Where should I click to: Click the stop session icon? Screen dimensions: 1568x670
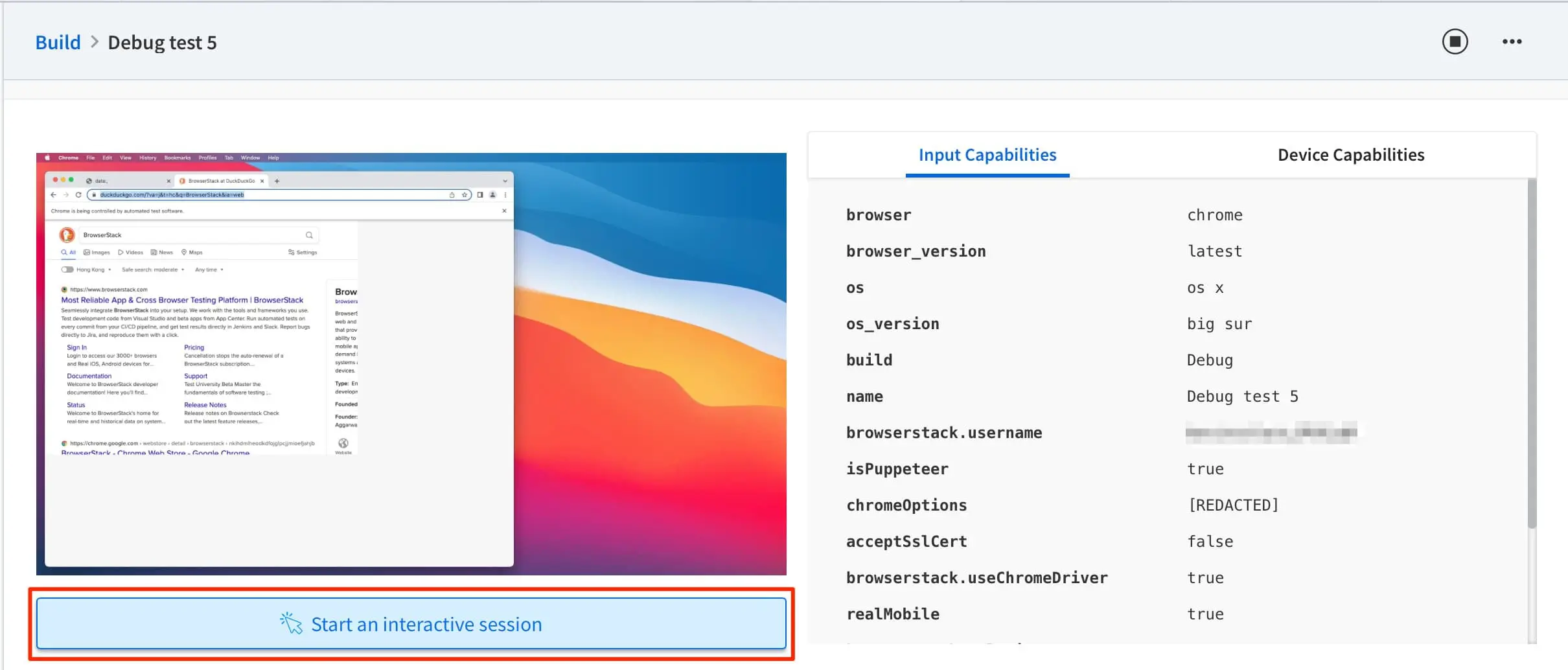point(1455,42)
